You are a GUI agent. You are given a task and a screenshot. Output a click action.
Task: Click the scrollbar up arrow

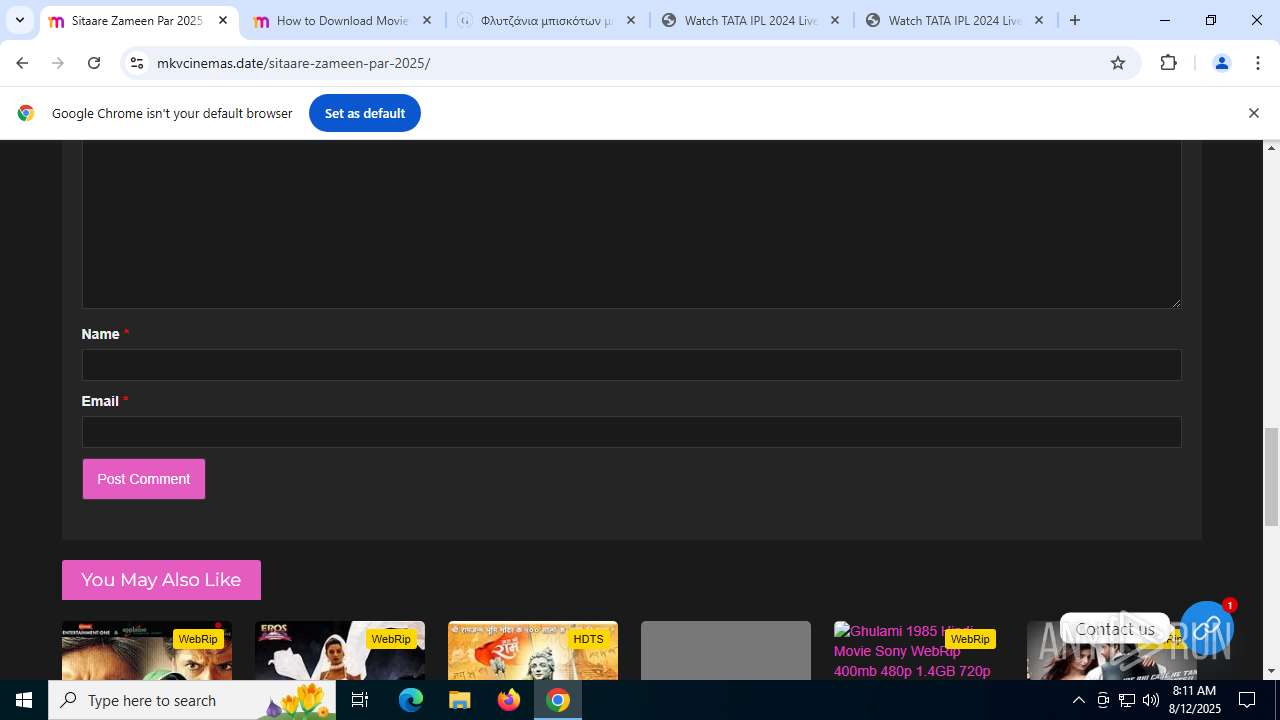1272,148
